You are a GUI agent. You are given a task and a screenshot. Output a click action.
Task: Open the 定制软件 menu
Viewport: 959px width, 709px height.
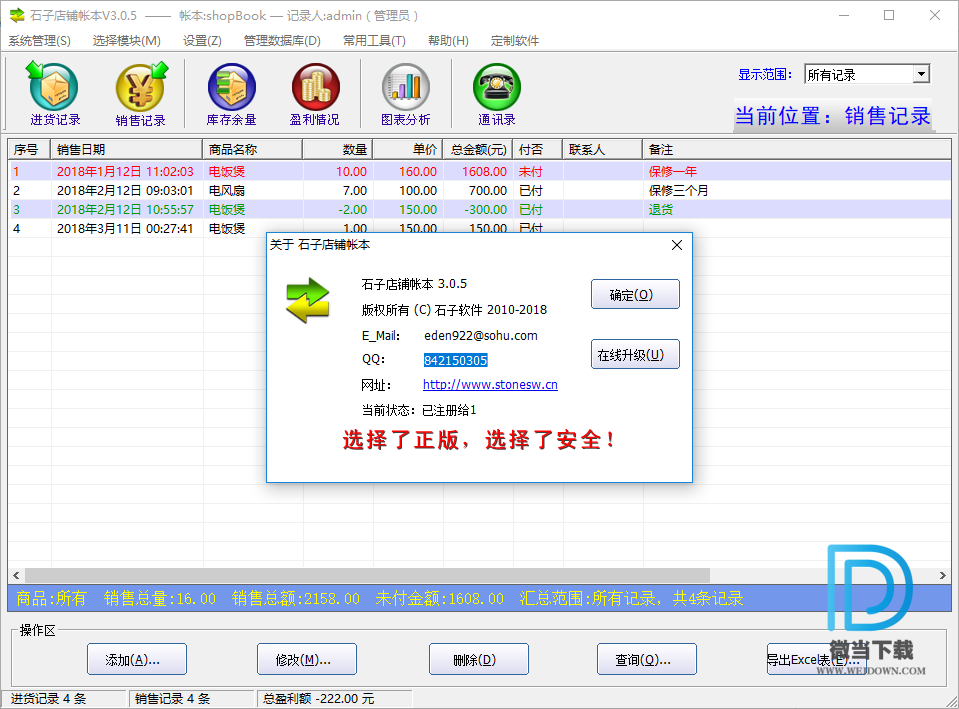pyautogui.click(x=514, y=41)
